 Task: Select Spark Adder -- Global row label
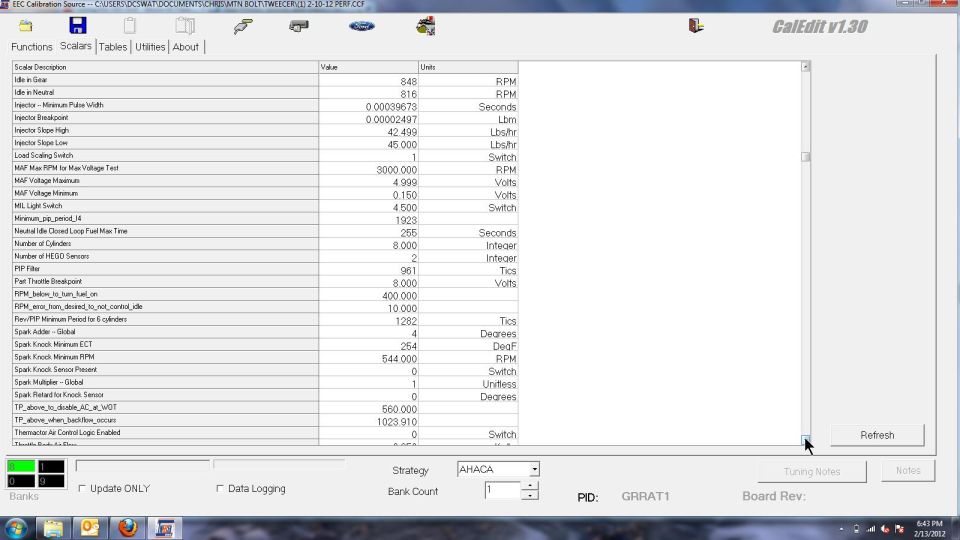pyautogui.click(x=165, y=332)
